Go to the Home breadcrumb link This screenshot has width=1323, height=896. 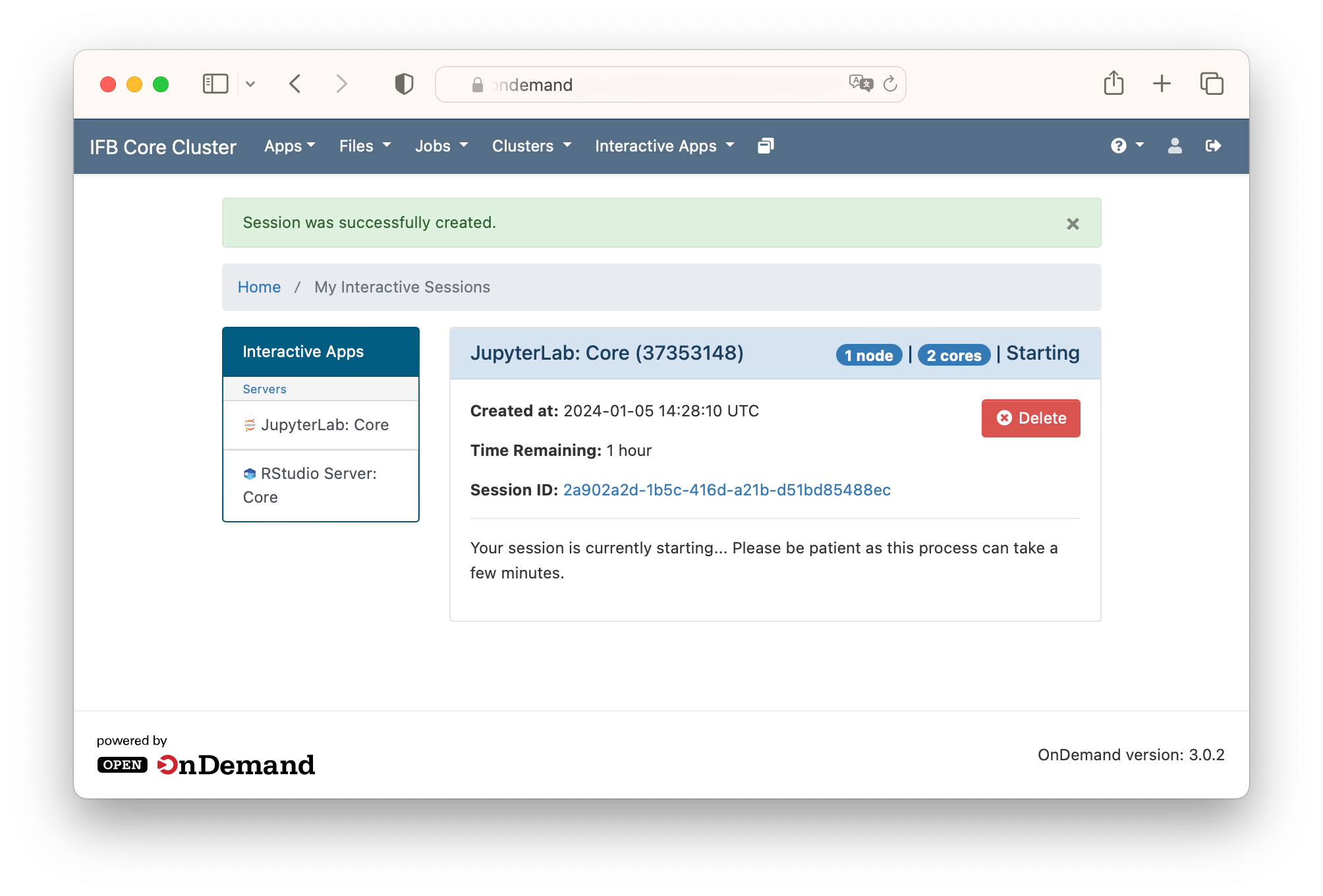259,287
